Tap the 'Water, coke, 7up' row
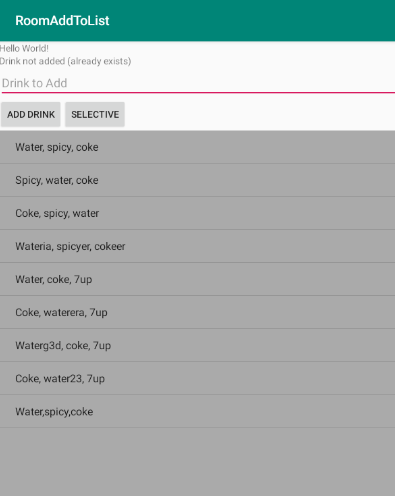Screen dimensions: 395x496 tap(197, 279)
